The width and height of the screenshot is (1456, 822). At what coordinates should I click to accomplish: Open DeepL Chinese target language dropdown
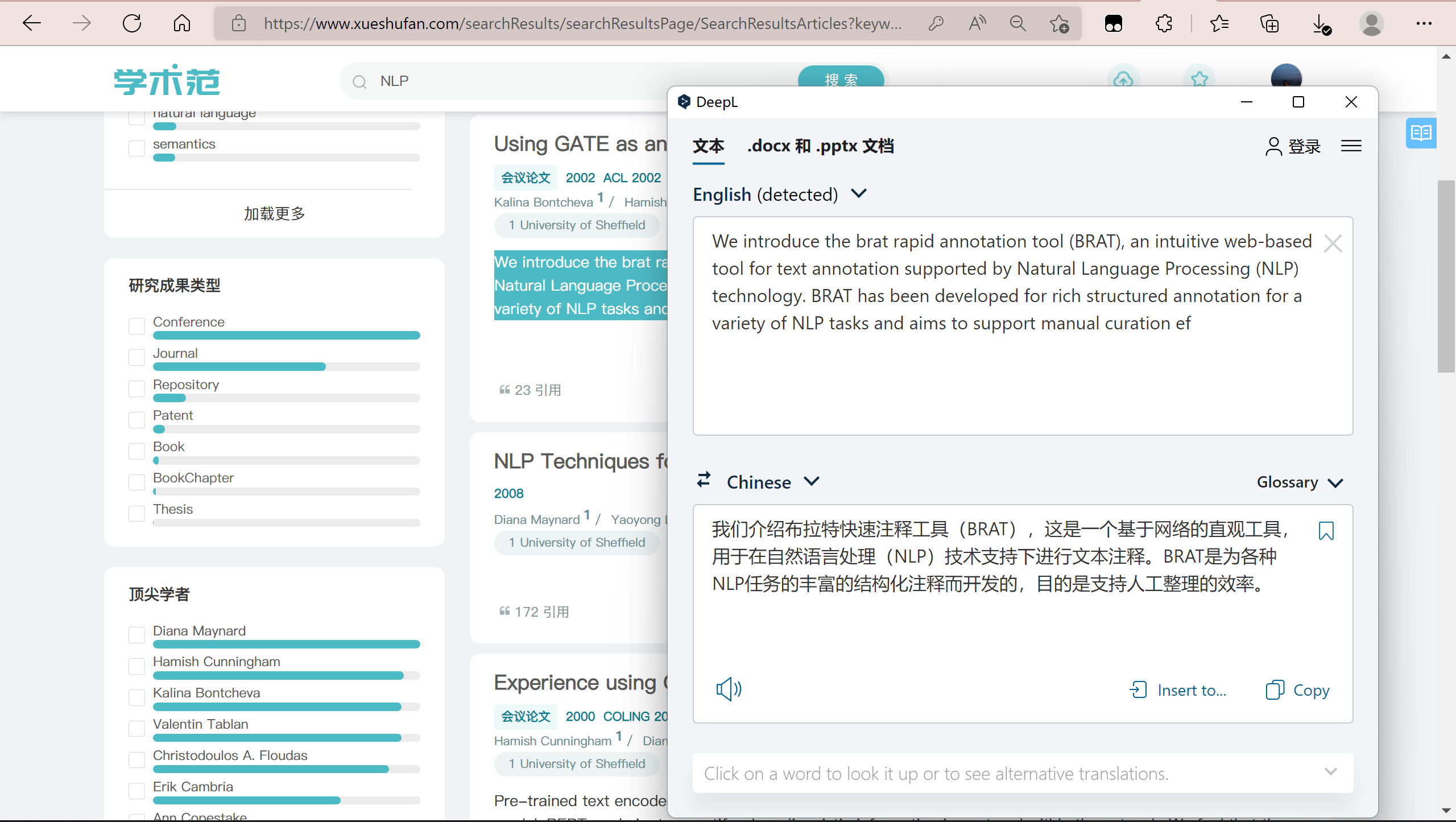(x=772, y=482)
